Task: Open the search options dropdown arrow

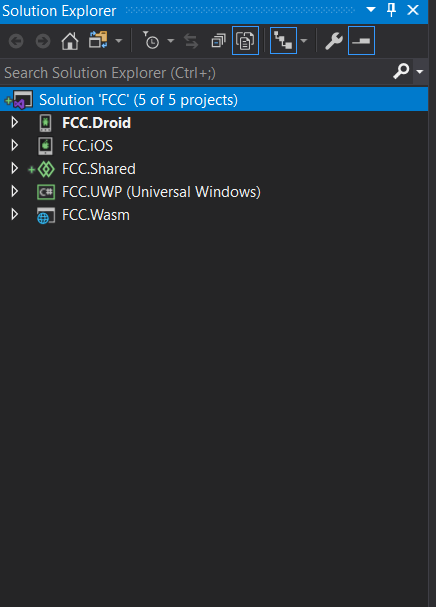Action: (x=420, y=72)
